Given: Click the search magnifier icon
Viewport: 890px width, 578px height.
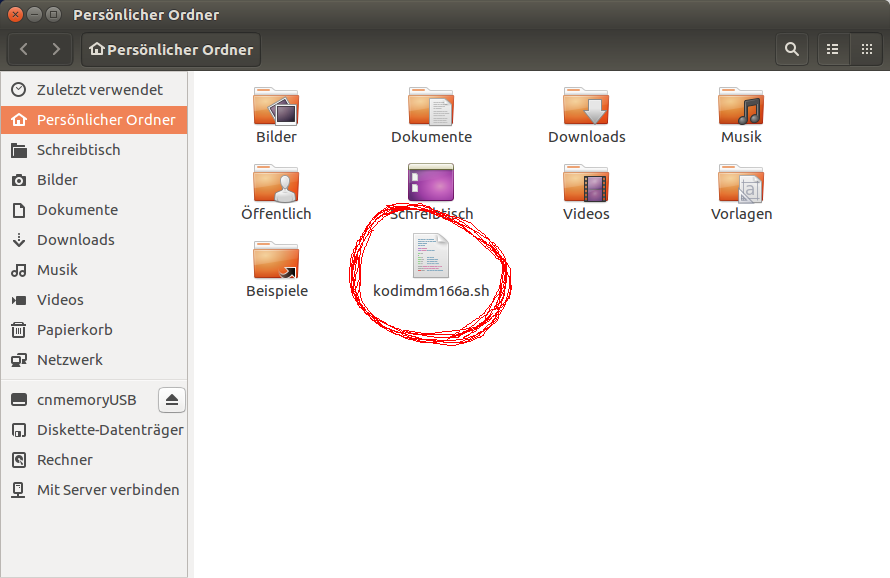Looking at the screenshot, I should tap(792, 49).
